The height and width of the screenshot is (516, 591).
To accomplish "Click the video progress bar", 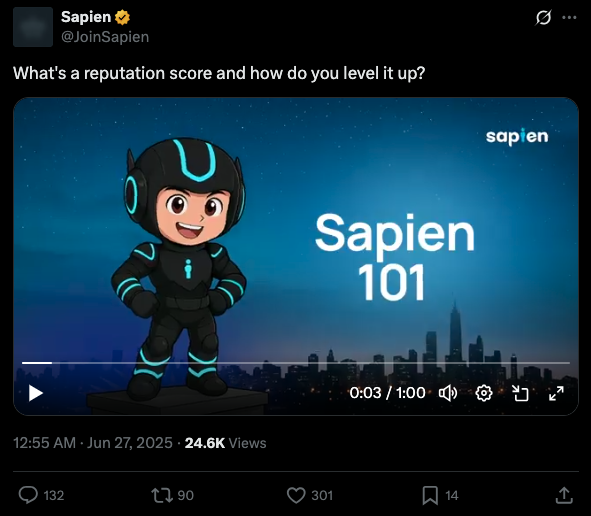I will pos(296,363).
